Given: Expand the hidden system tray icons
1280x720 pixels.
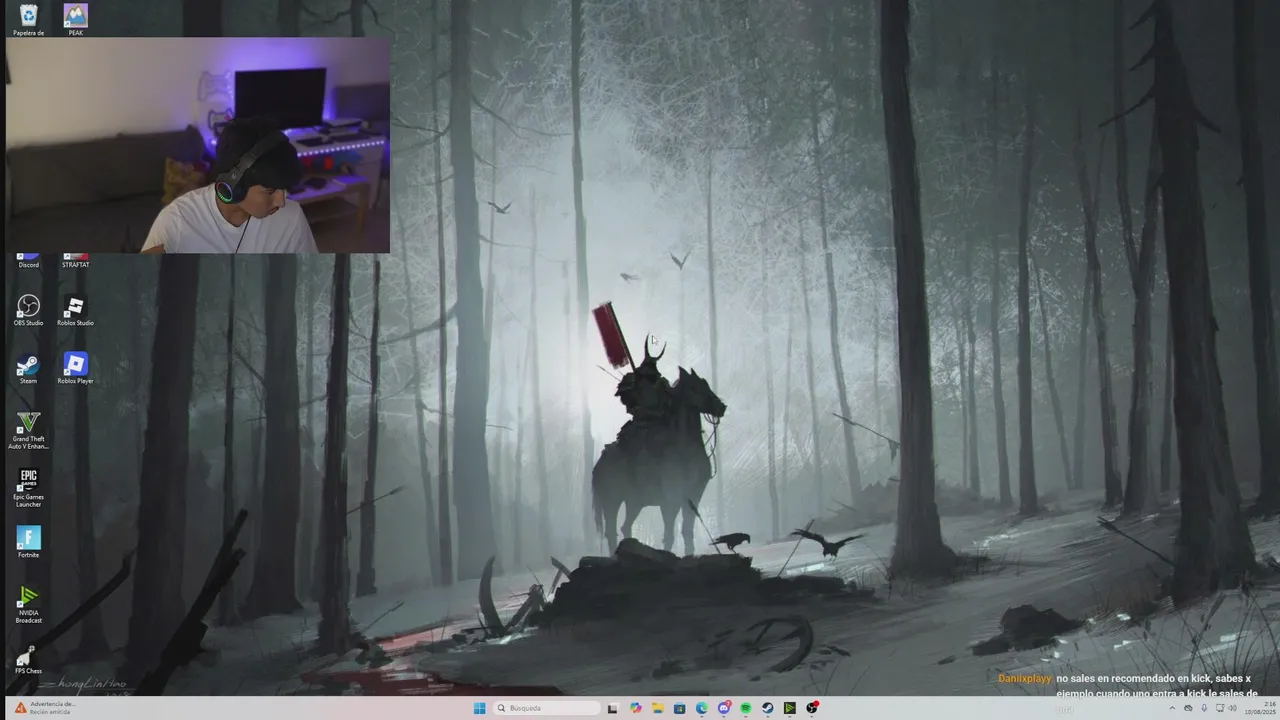Looking at the screenshot, I should [x=1172, y=708].
